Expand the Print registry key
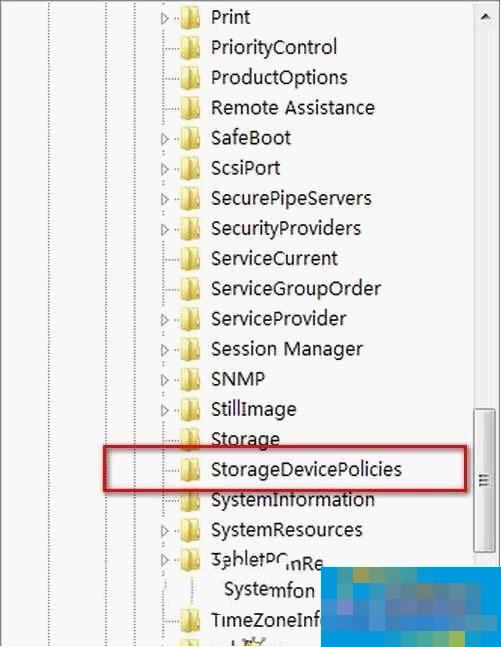The image size is (501, 647). [x=165, y=18]
